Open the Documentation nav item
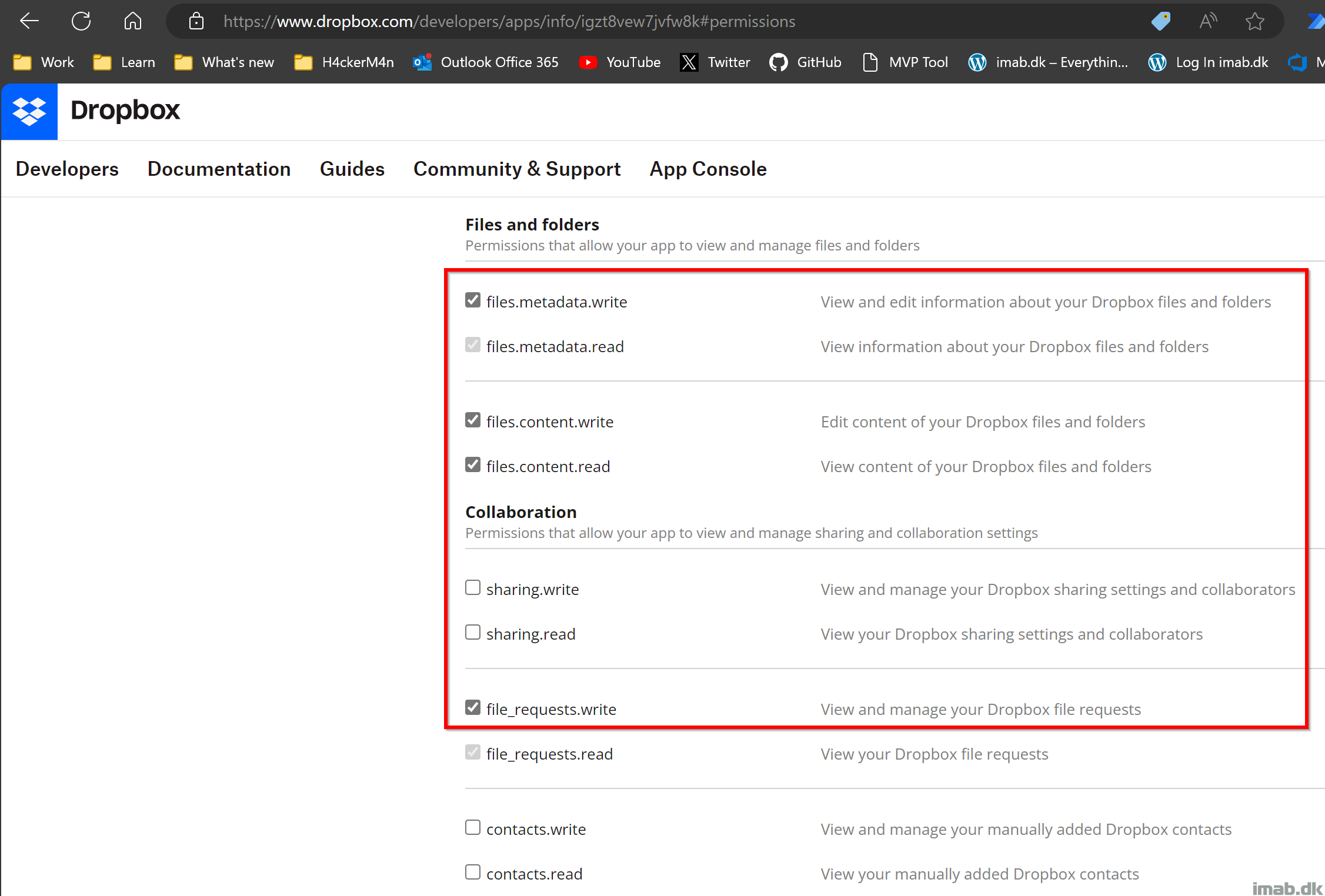Viewport: 1325px width, 896px height. point(219,169)
